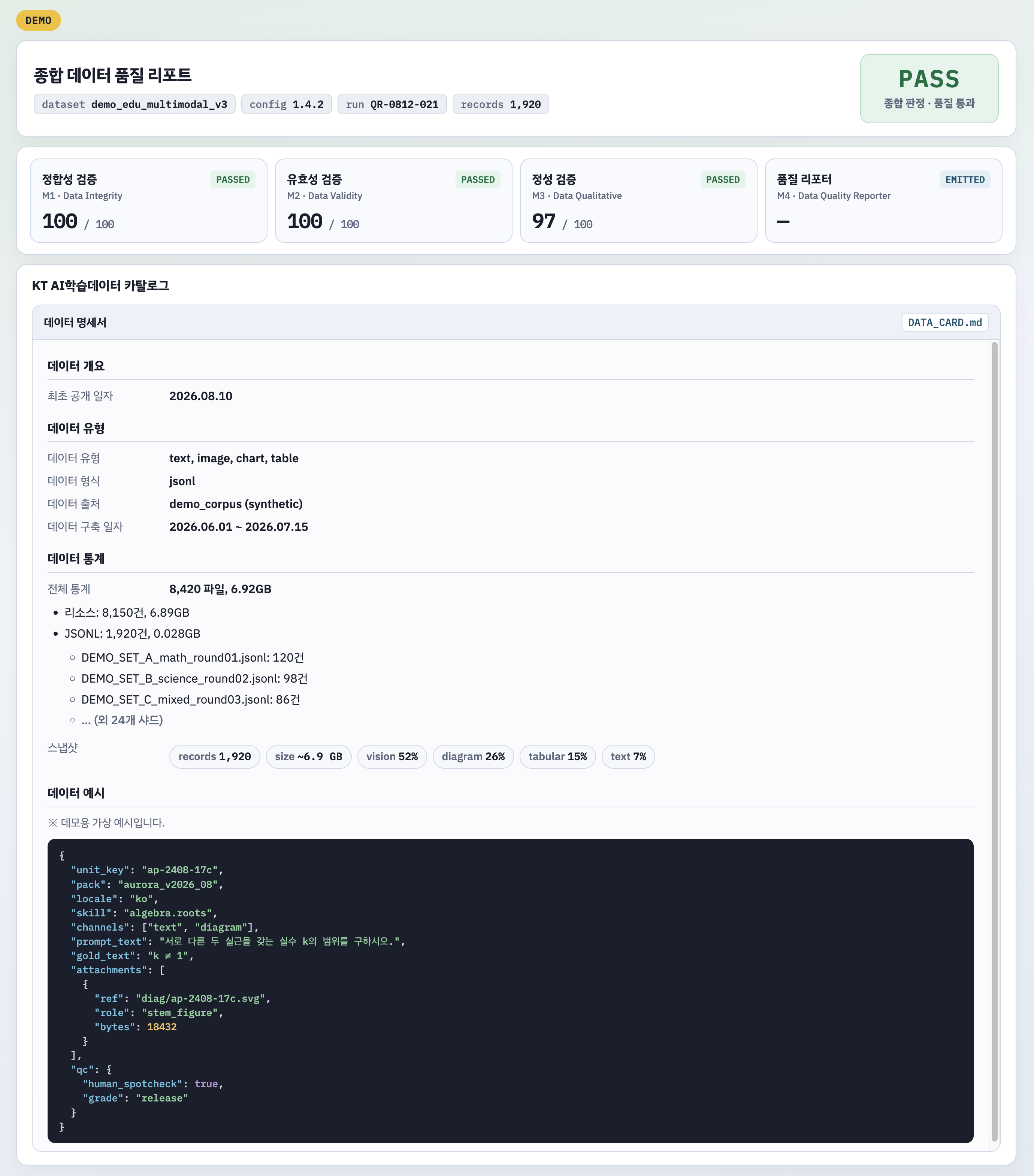Click the jsonl format value
This screenshot has width=1034, height=1176.
pyautogui.click(x=182, y=481)
